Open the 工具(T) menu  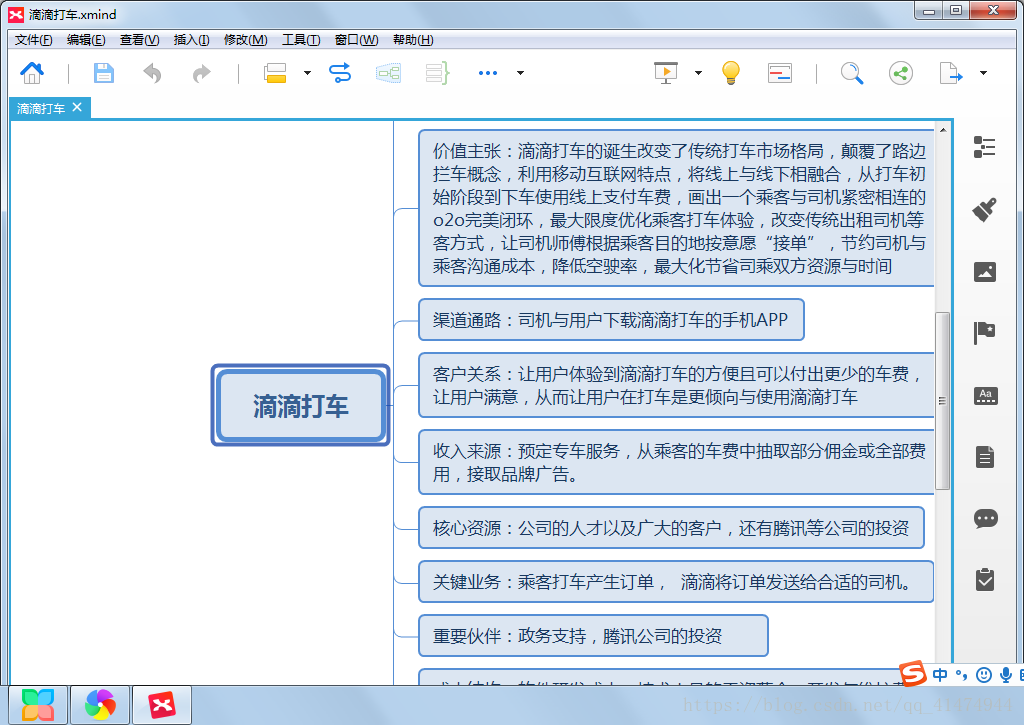[x=301, y=40]
